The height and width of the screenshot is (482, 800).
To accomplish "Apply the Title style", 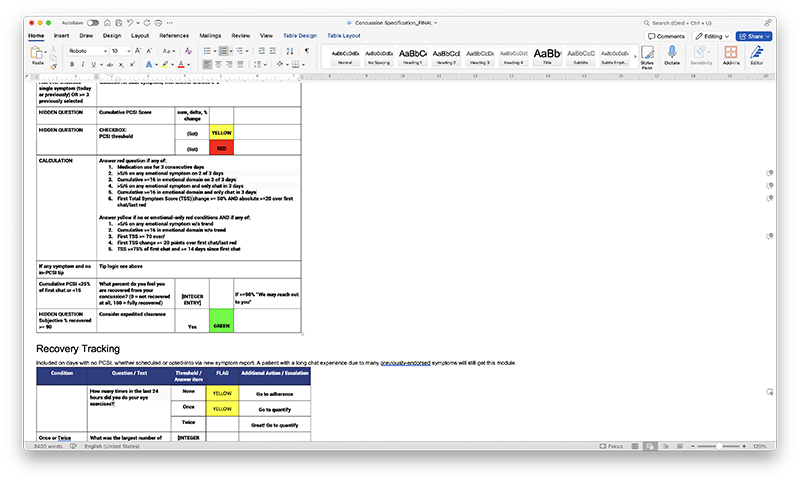I will [547, 56].
